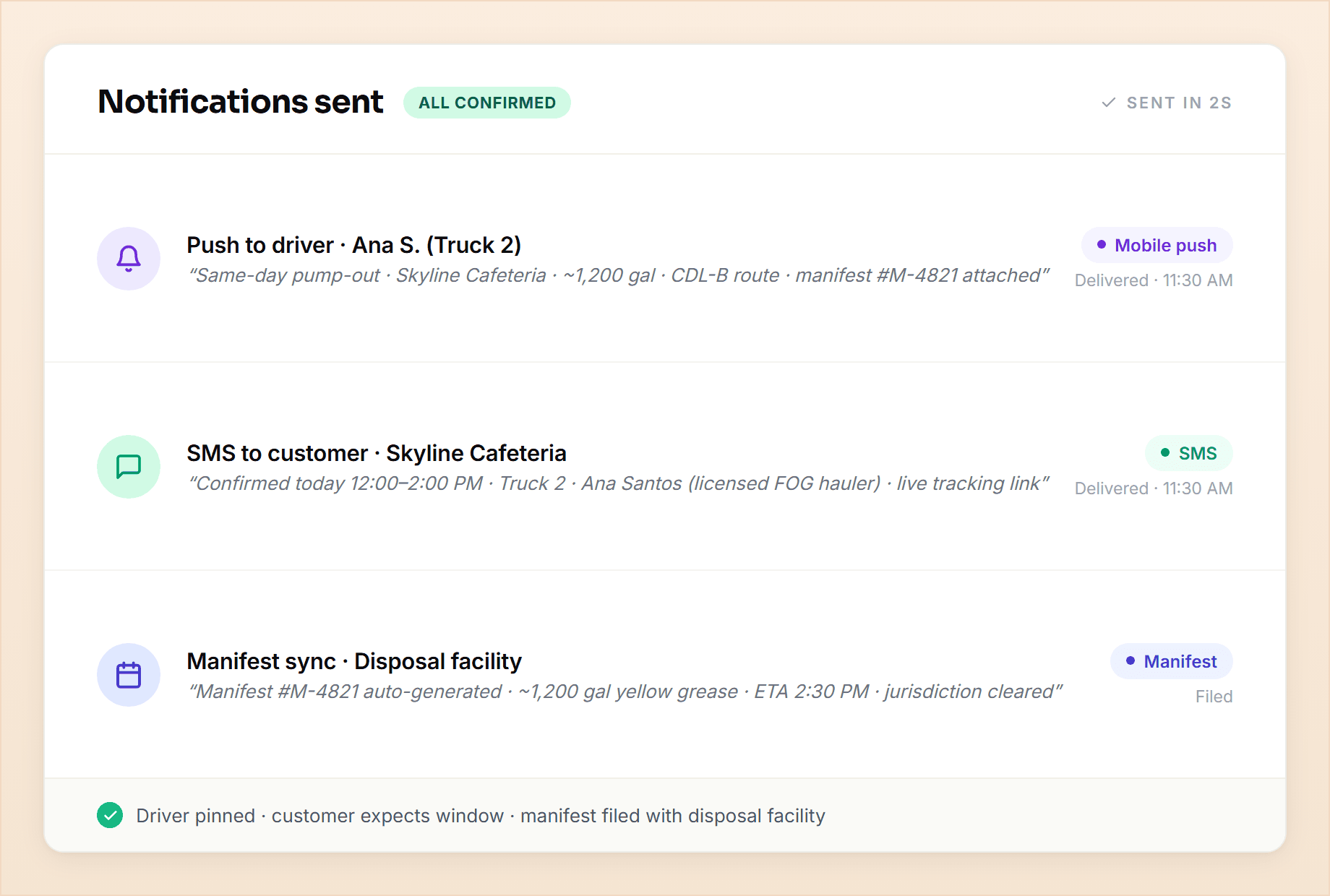Click the Driver pinned footer summary text
The height and width of the screenshot is (896, 1330).
coord(481,816)
